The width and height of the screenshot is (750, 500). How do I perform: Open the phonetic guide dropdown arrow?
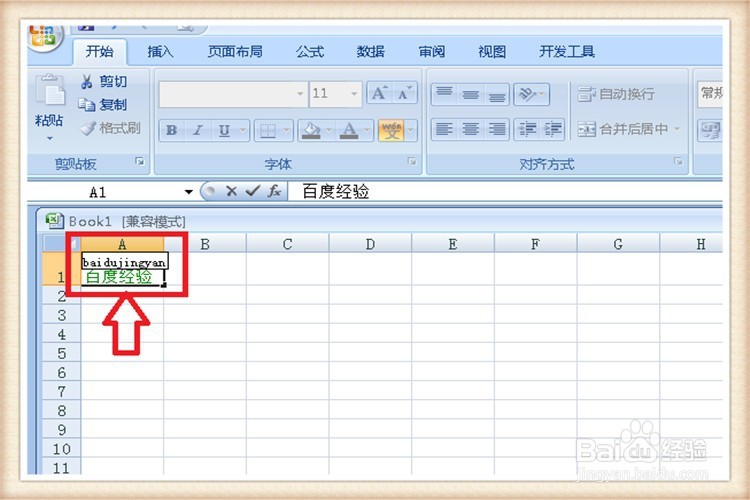pos(410,130)
